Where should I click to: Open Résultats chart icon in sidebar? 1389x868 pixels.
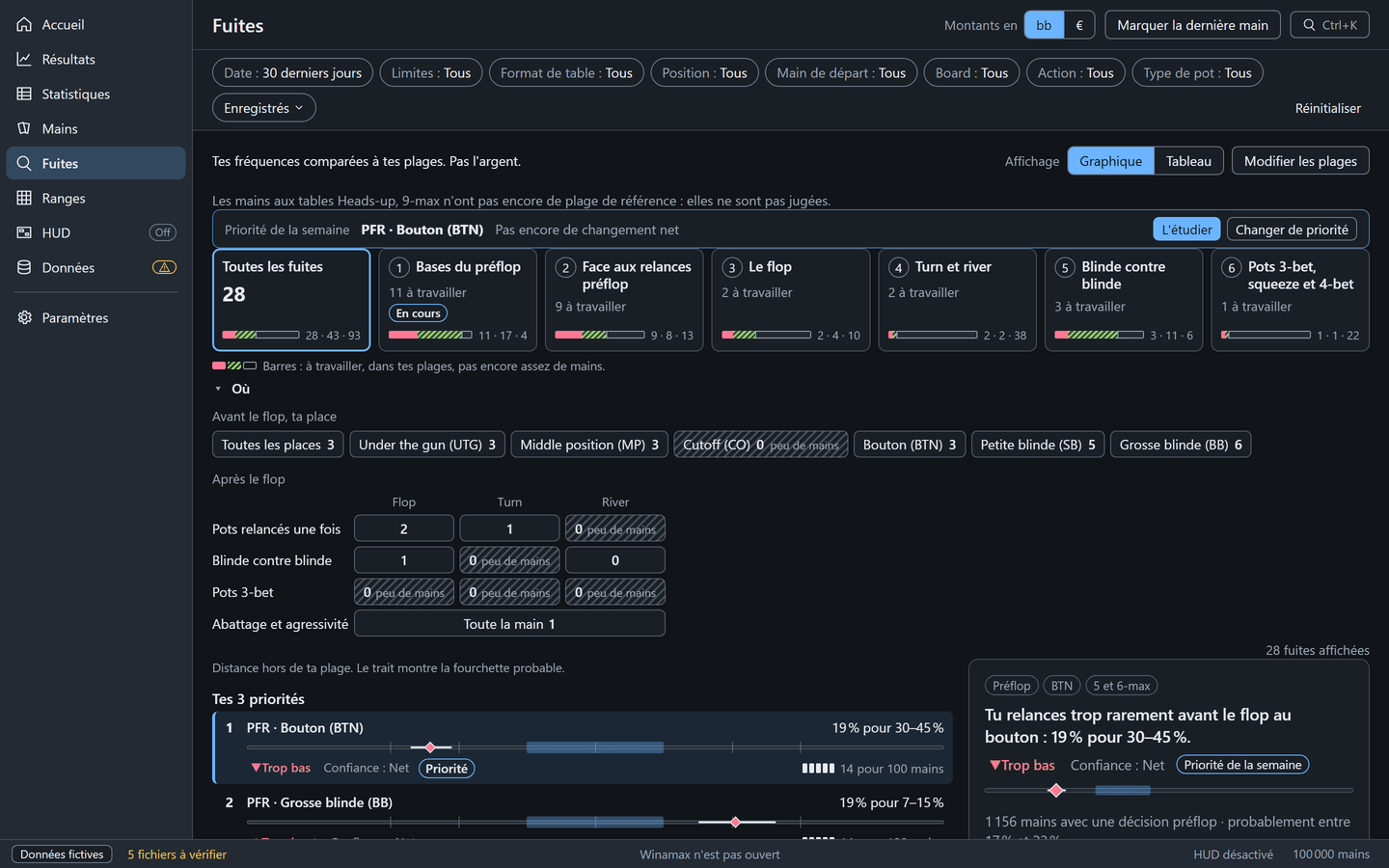click(x=24, y=59)
